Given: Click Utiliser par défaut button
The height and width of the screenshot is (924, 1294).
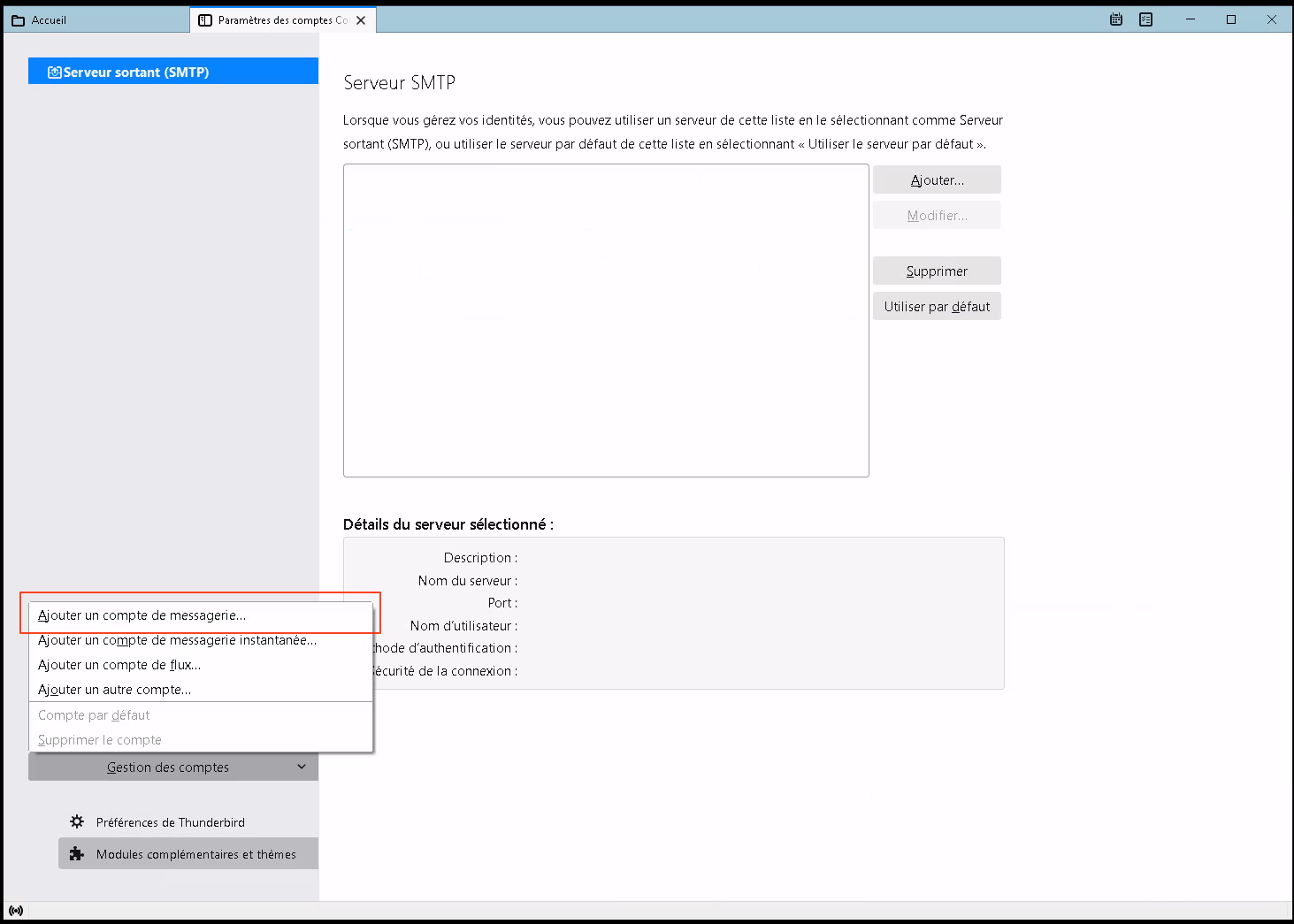Looking at the screenshot, I should 937,307.
